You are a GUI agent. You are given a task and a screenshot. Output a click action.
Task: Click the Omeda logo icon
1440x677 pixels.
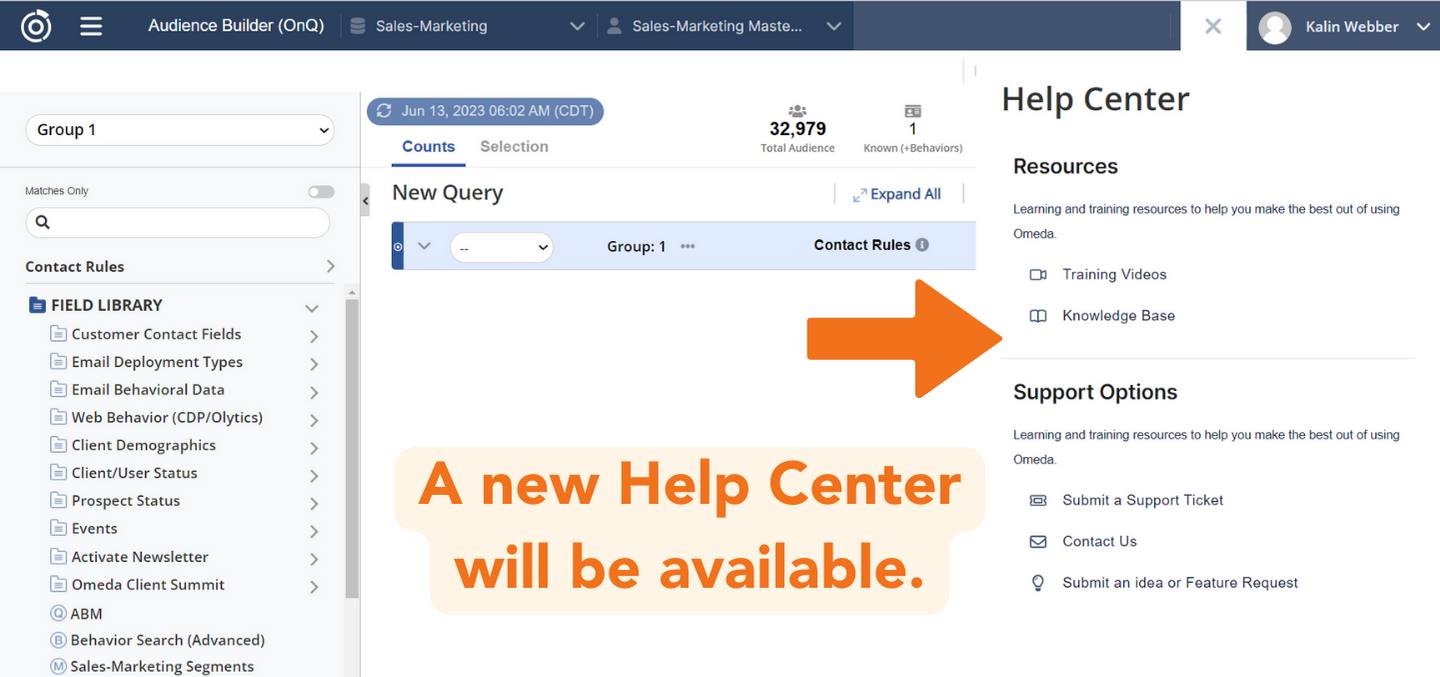pos(36,26)
